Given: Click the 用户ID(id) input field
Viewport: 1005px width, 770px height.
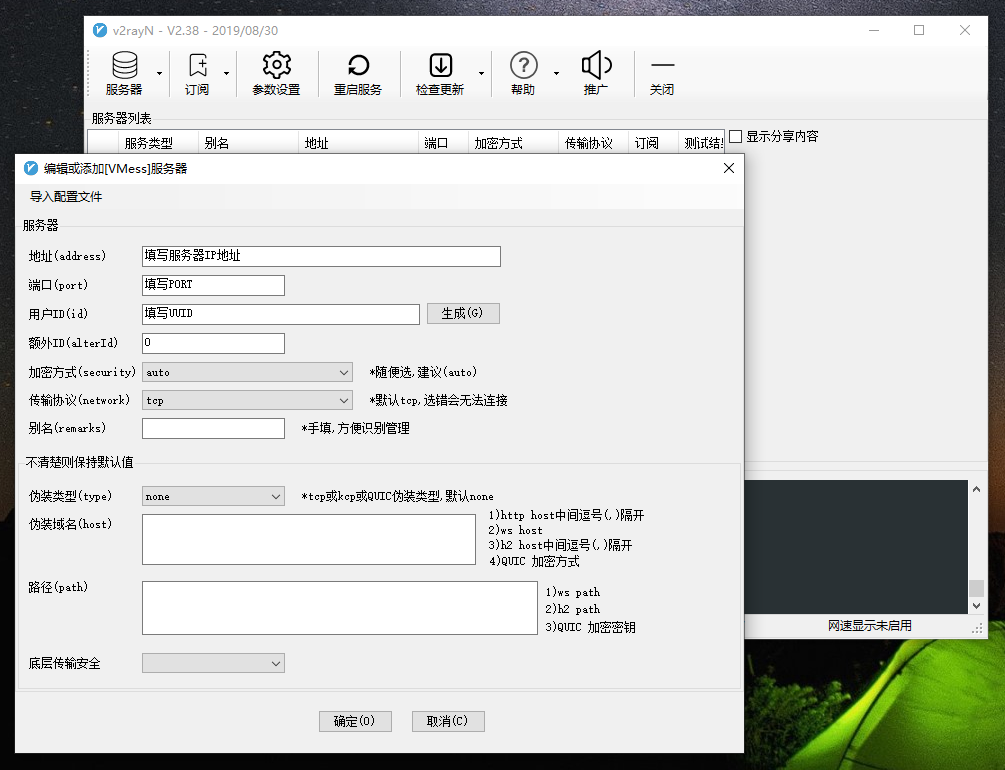Looking at the screenshot, I should (x=281, y=314).
